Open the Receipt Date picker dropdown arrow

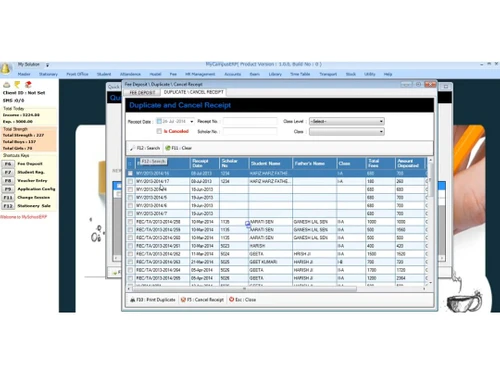[192, 121]
